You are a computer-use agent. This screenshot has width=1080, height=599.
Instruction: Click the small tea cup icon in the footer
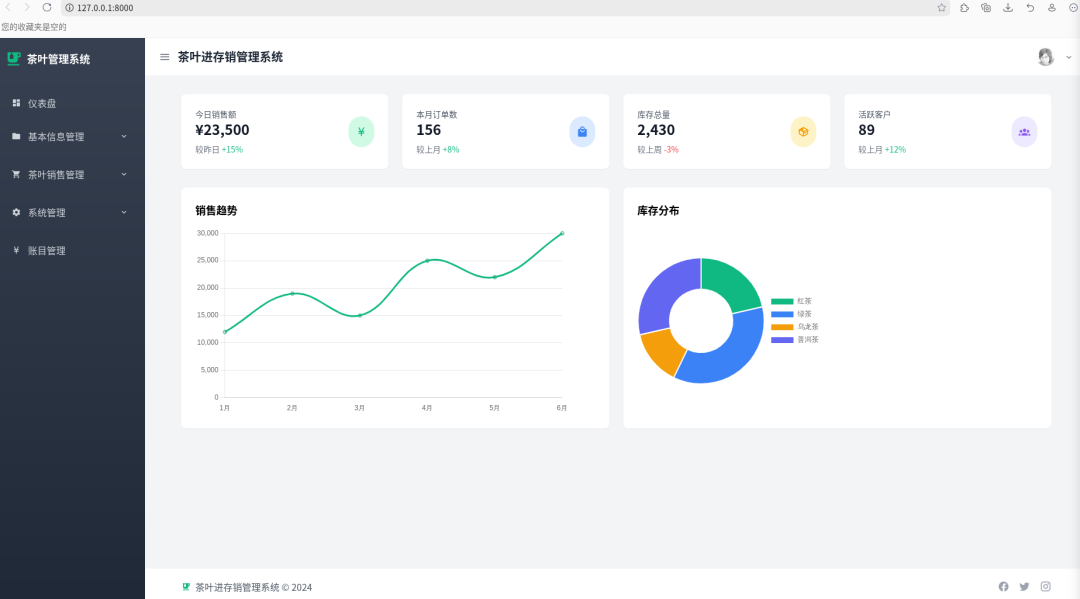click(186, 587)
